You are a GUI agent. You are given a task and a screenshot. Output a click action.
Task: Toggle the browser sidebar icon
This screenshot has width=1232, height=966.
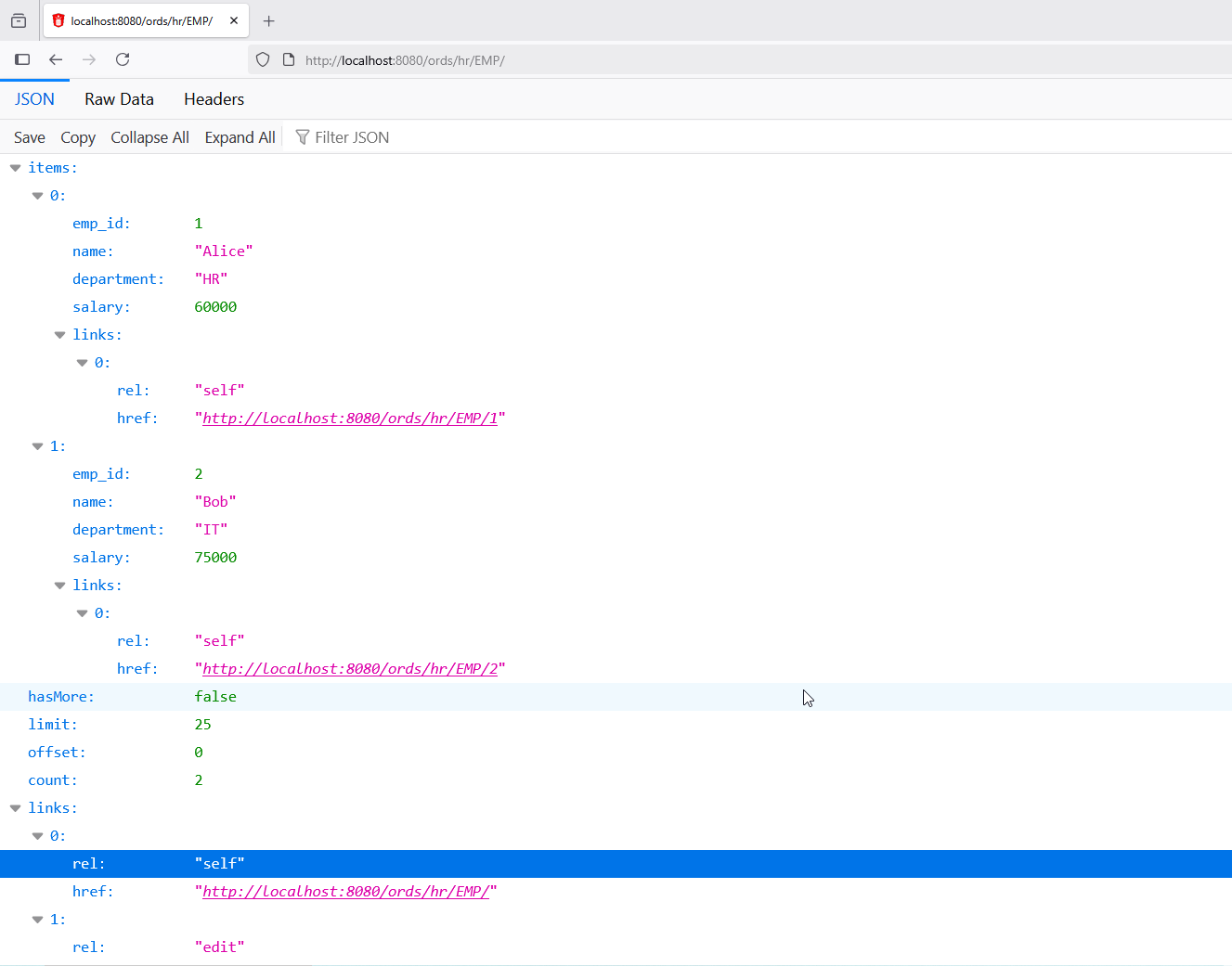pos(22,59)
